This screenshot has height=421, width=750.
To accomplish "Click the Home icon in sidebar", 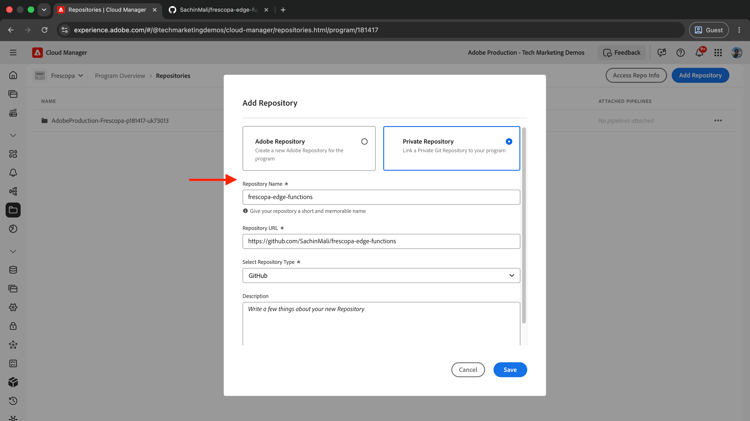I will 13,75.
